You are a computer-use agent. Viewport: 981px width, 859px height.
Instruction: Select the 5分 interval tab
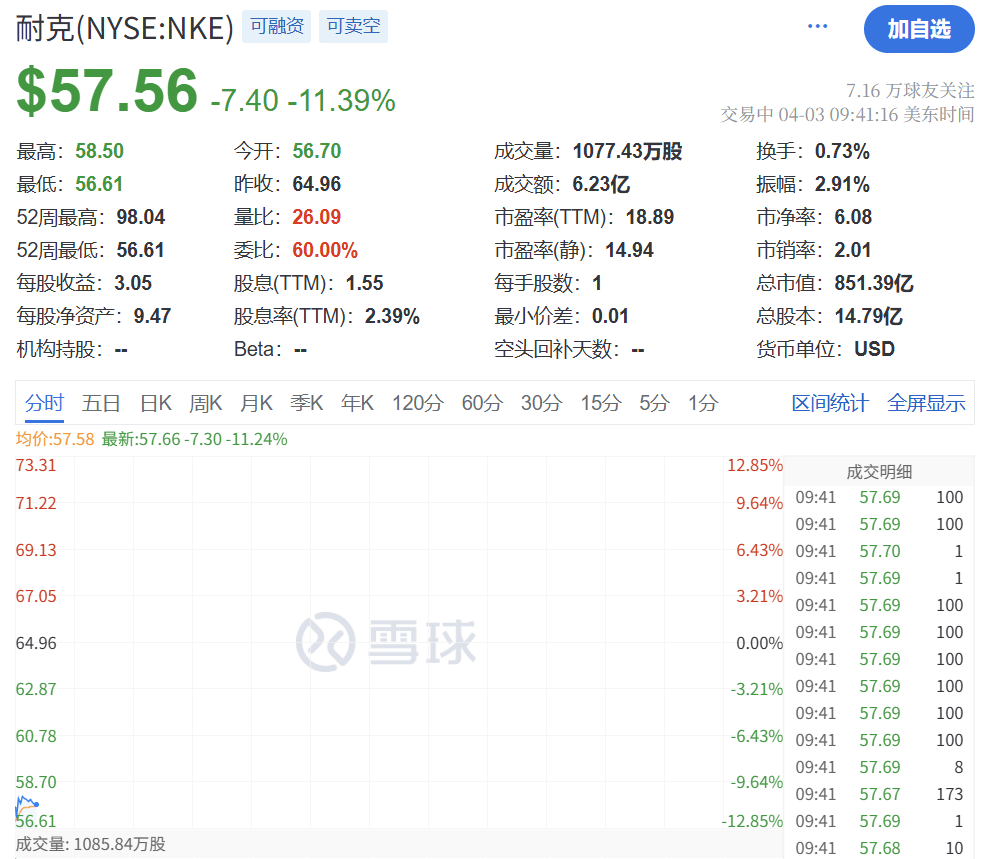[653, 402]
